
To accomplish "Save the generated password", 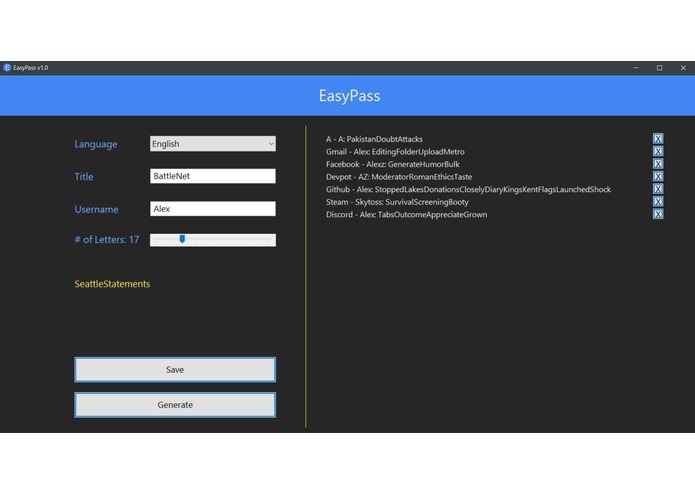I will point(175,370).
